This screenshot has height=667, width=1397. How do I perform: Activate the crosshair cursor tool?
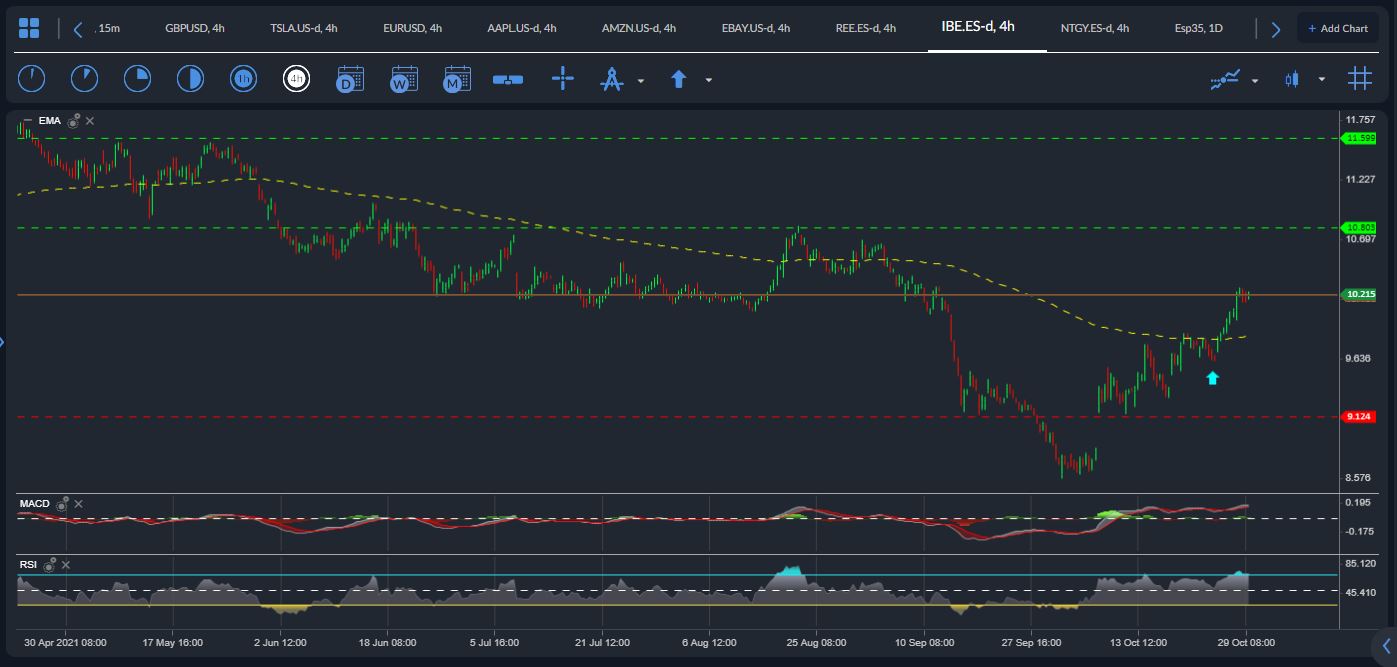[x=563, y=78]
